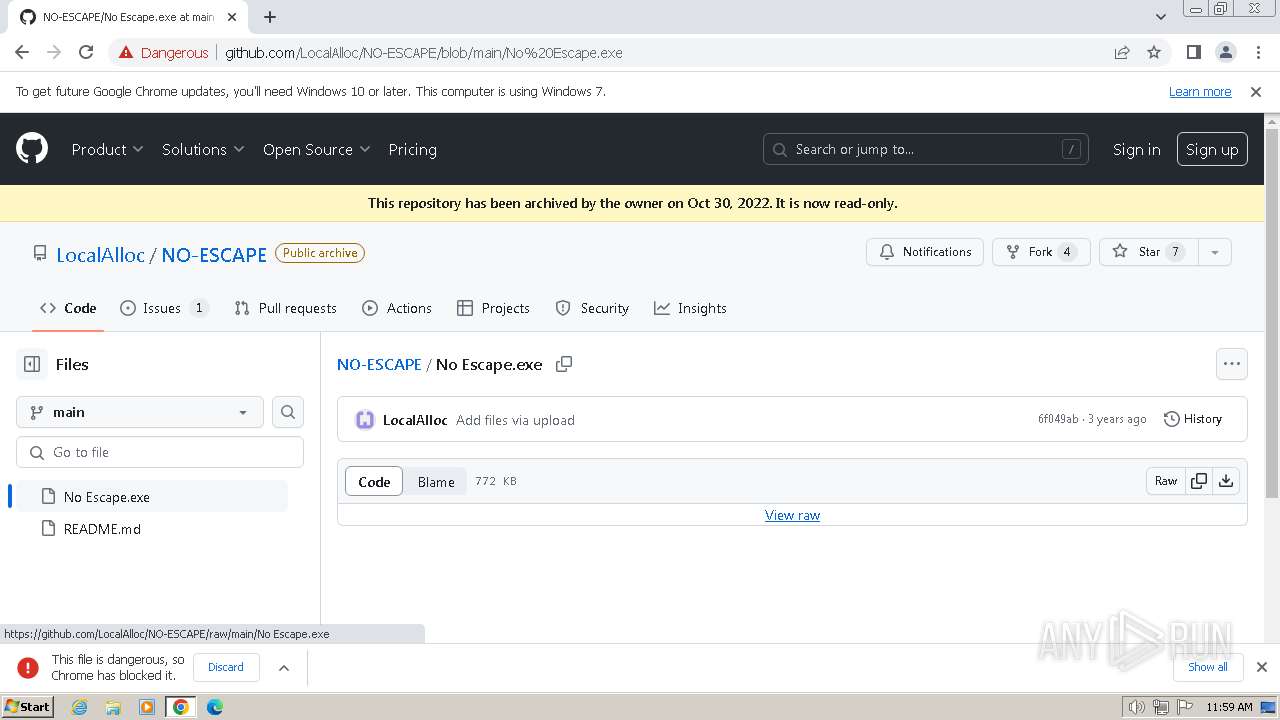Collapse the Files side panel icon
Screen dimensions: 1280x720
click(x=32, y=364)
